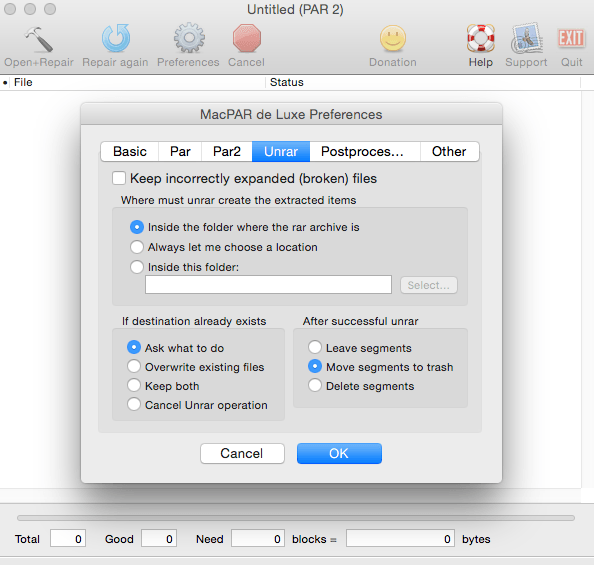594x565 pixels.
Task: Click the Open+Repair hammer icon
Action: click(39, 39)
